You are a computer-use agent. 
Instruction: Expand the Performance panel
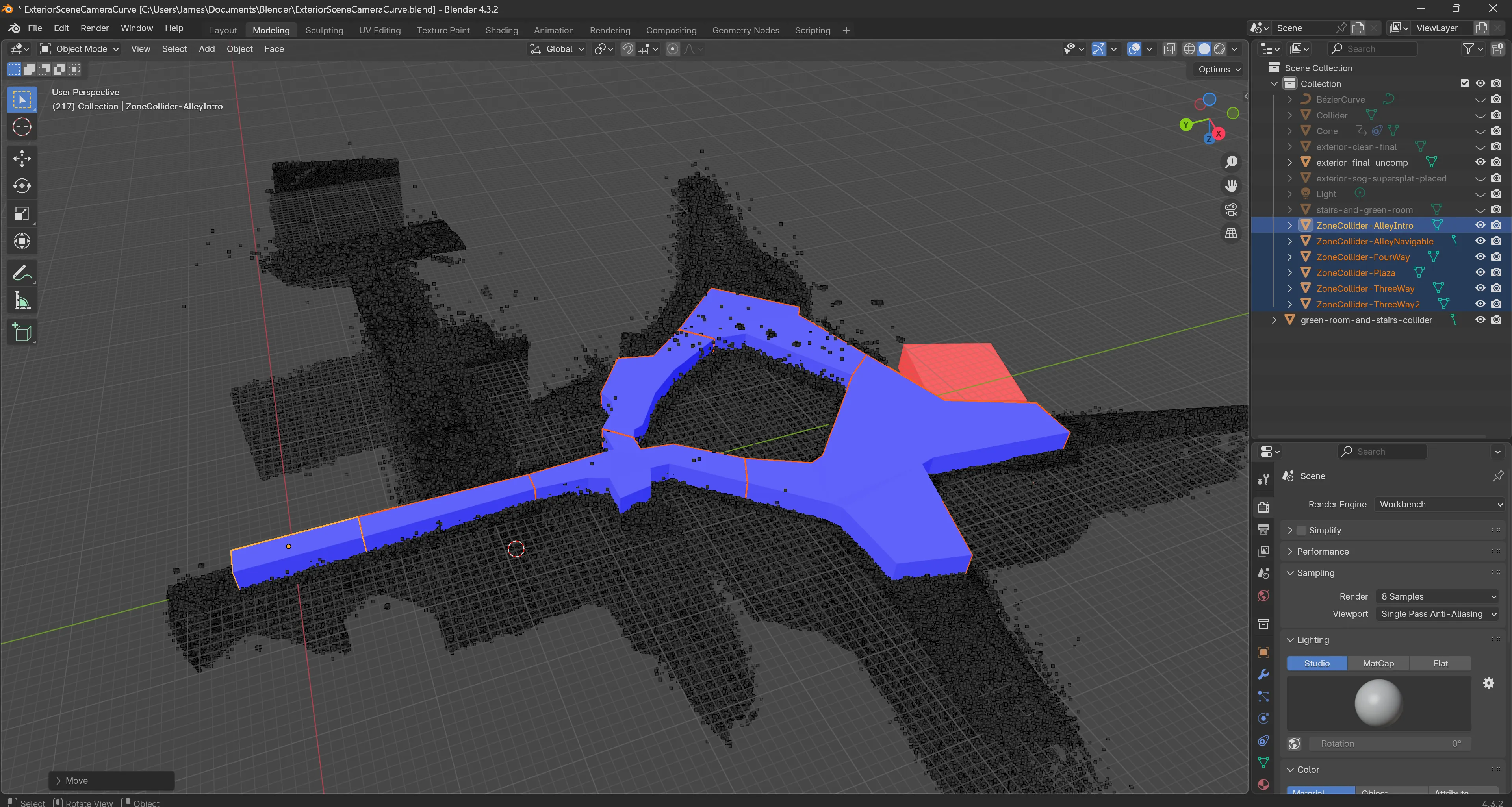(x=1323, y=551)
